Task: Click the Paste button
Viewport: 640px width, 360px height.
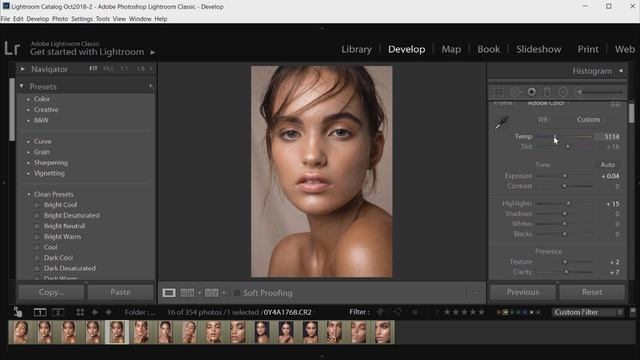Action: (120, 292)
